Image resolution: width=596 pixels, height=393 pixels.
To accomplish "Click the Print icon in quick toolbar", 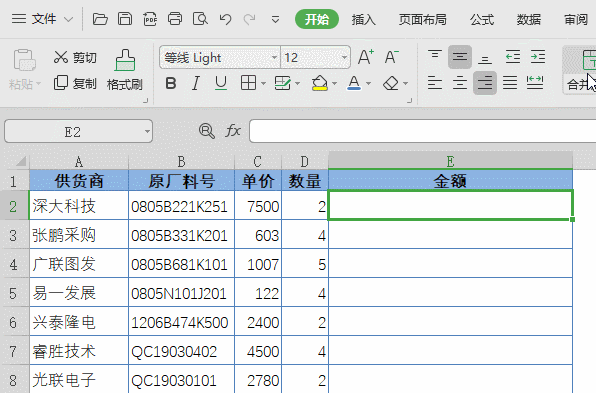I will pyautogui.click(x=175, y=19).
